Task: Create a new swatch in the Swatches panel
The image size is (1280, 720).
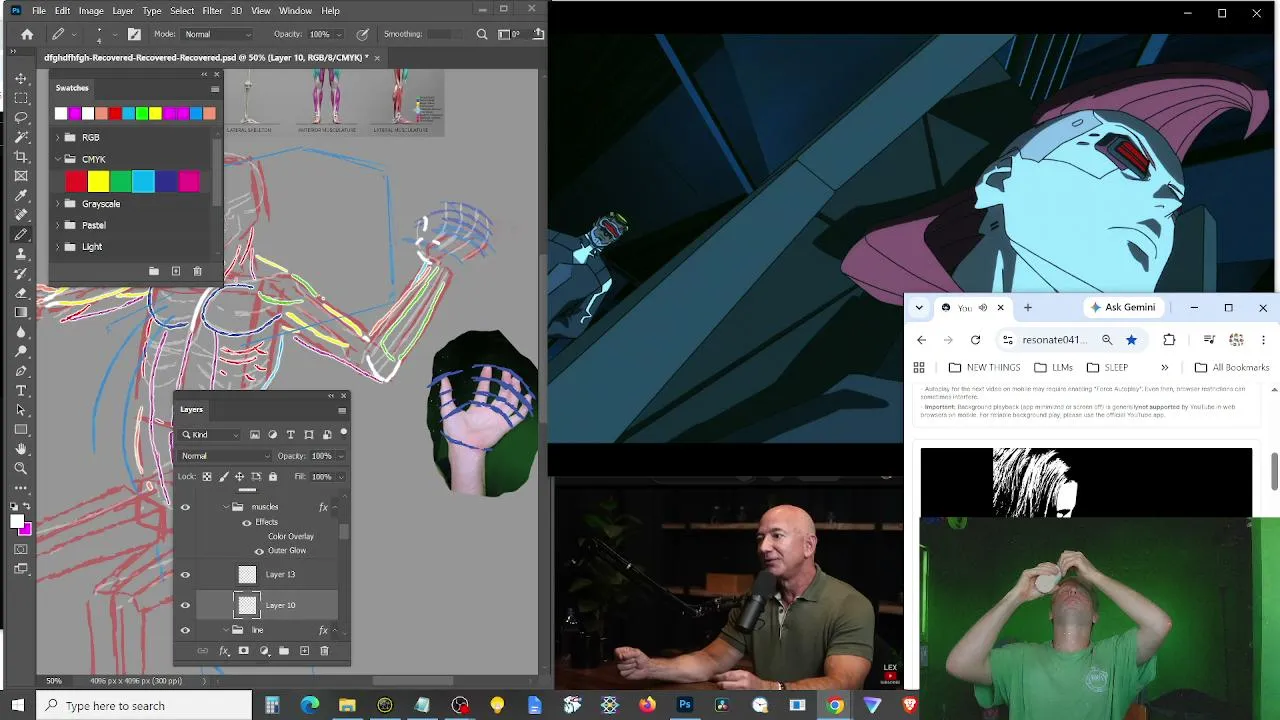Action: tap(176, 271)
